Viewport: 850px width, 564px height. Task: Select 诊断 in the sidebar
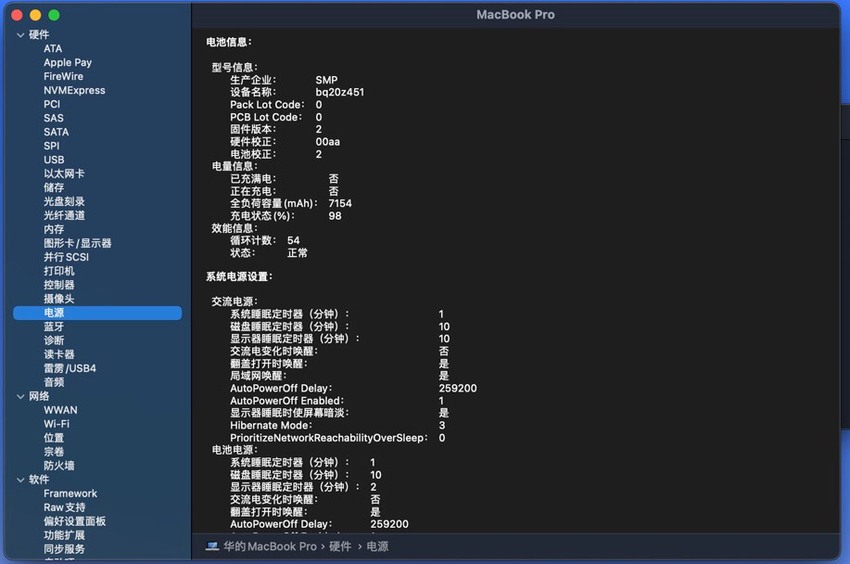coord(54,341)
